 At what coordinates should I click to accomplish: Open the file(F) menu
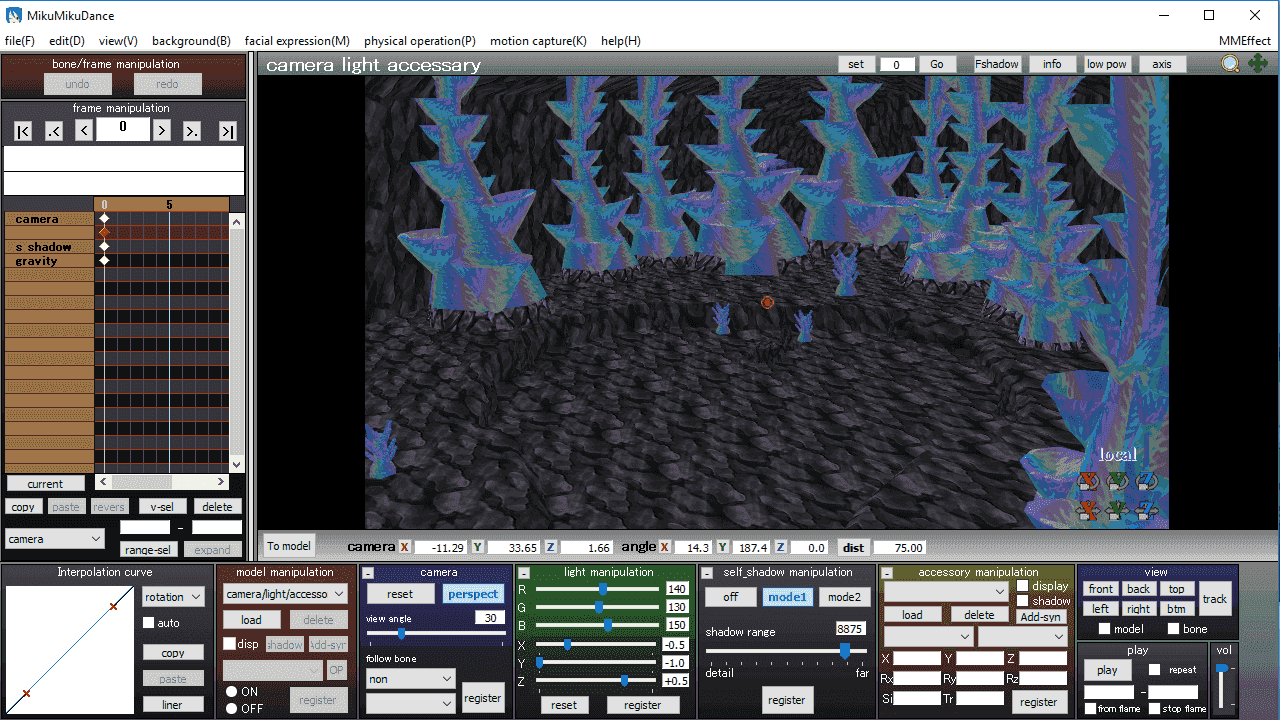[20, 41]
